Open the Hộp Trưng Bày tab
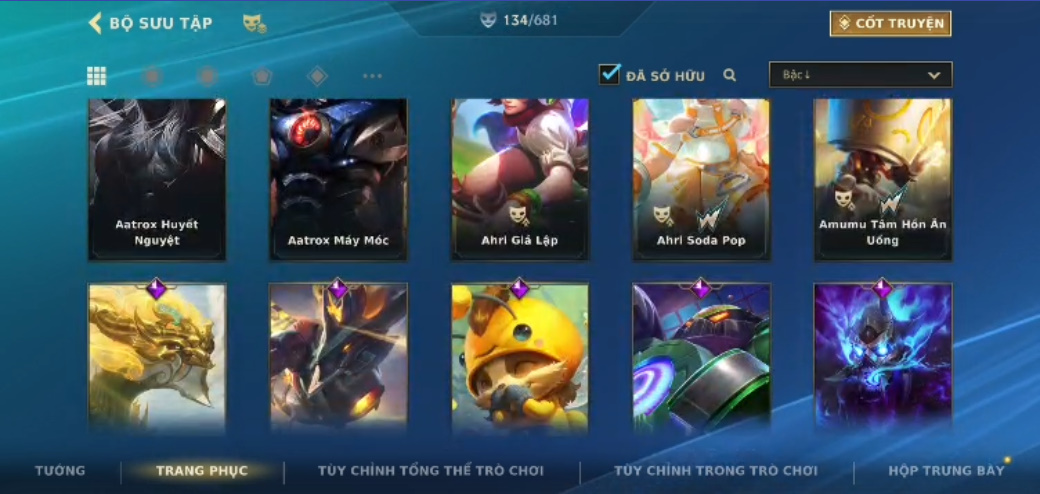The image size is (1040, 494). click(x=946, y=471)
